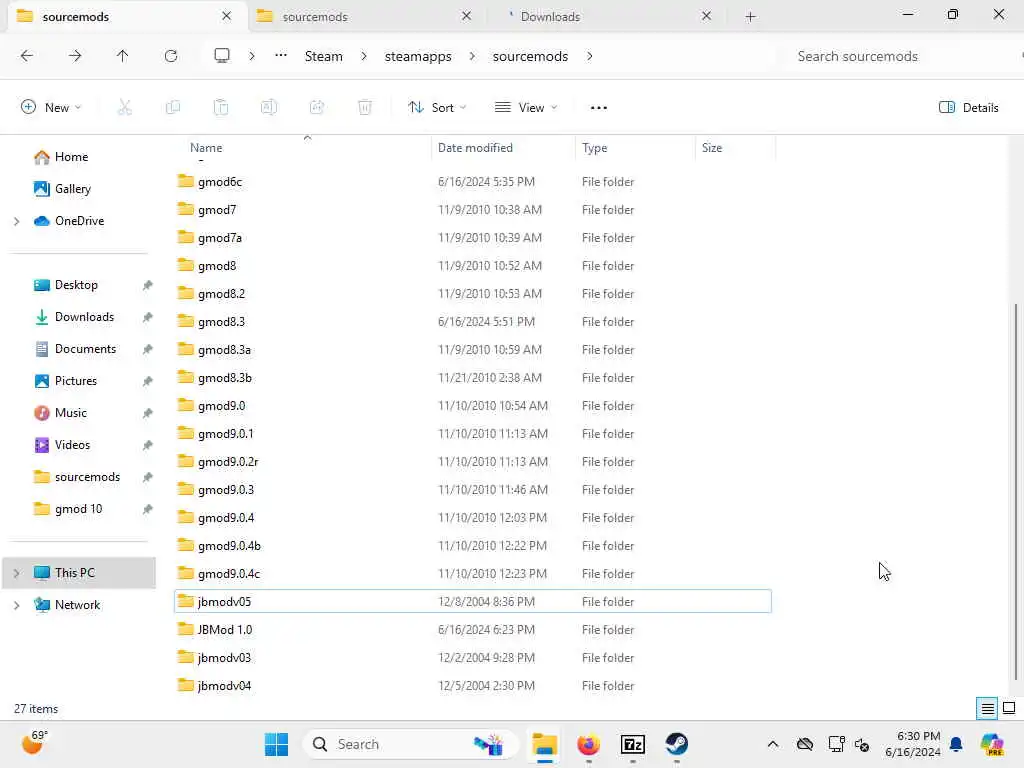This screenshot has width=1024, height=768.
Task: Switch to details list view icon
Action: tap(987, 708)
